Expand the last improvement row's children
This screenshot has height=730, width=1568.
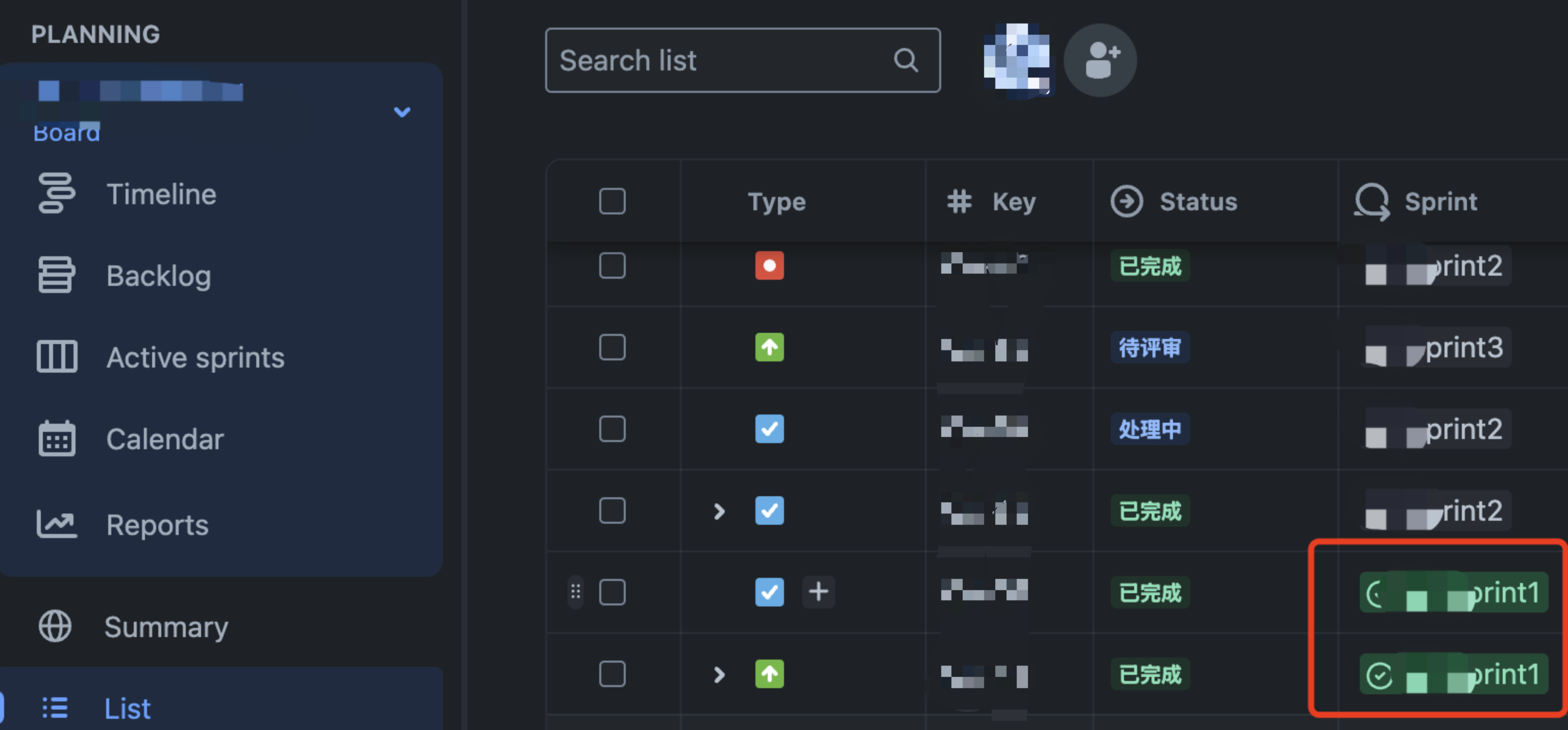click(719, 674)
